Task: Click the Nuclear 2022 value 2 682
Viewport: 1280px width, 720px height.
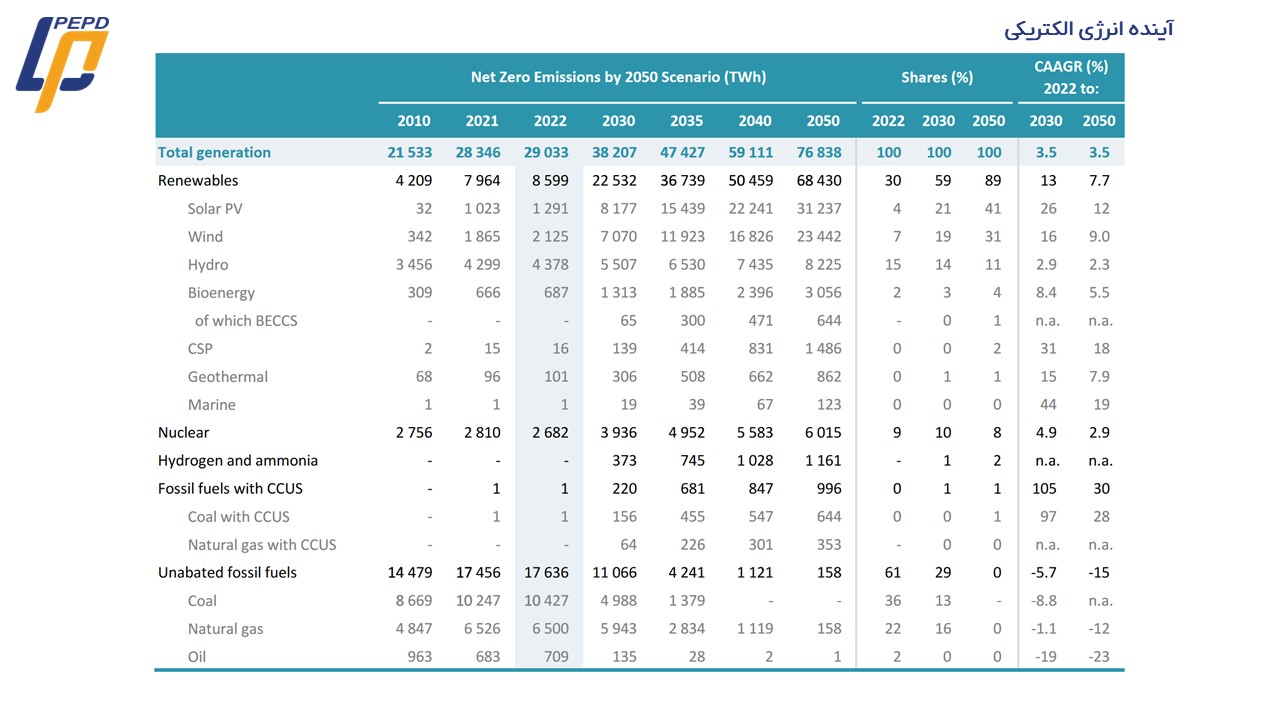Action: (549, 432)
